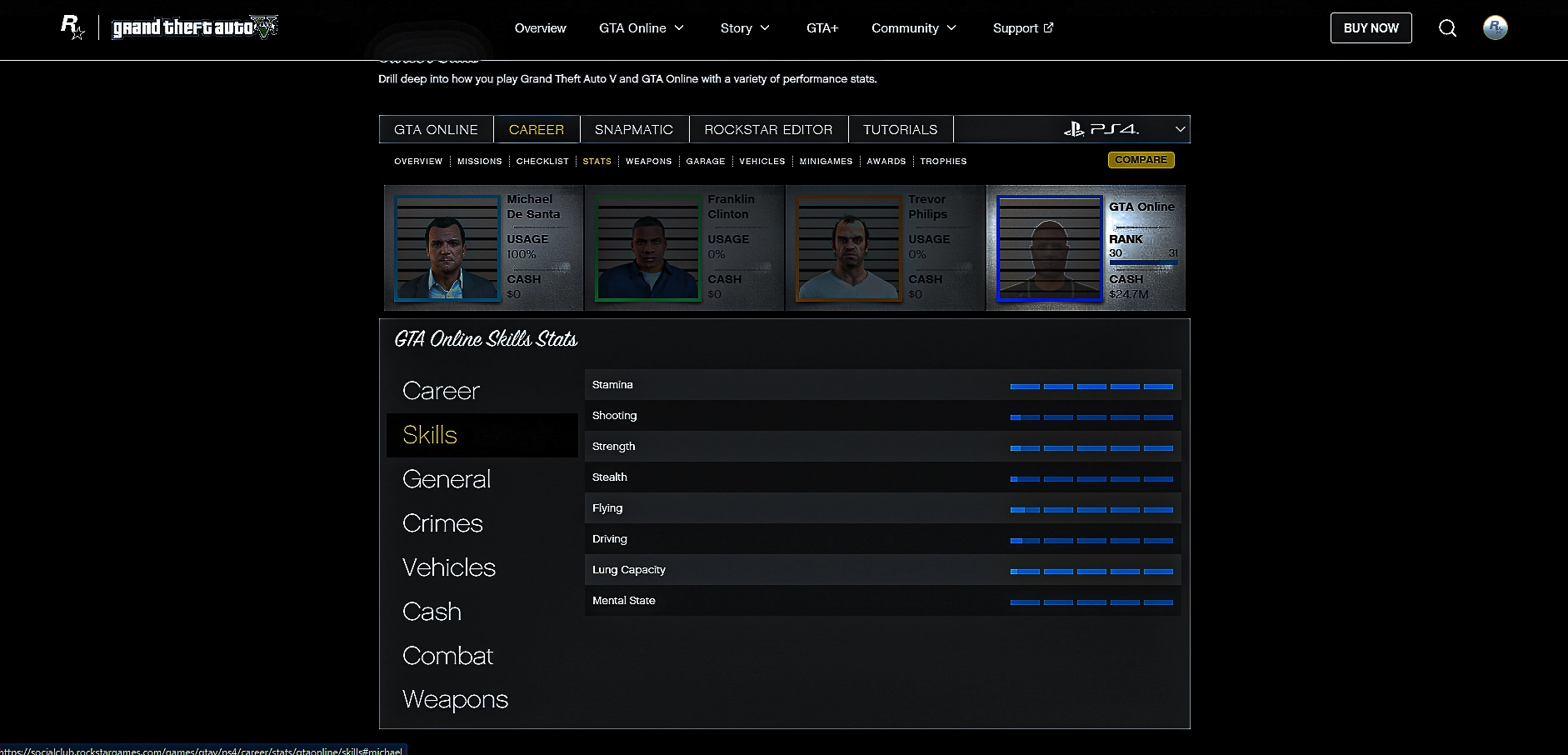Image resolution: width=1568 pixels, height=755 pixels.
Task: Select Trevor Philips character portrait
Action: tap(849, 248)
